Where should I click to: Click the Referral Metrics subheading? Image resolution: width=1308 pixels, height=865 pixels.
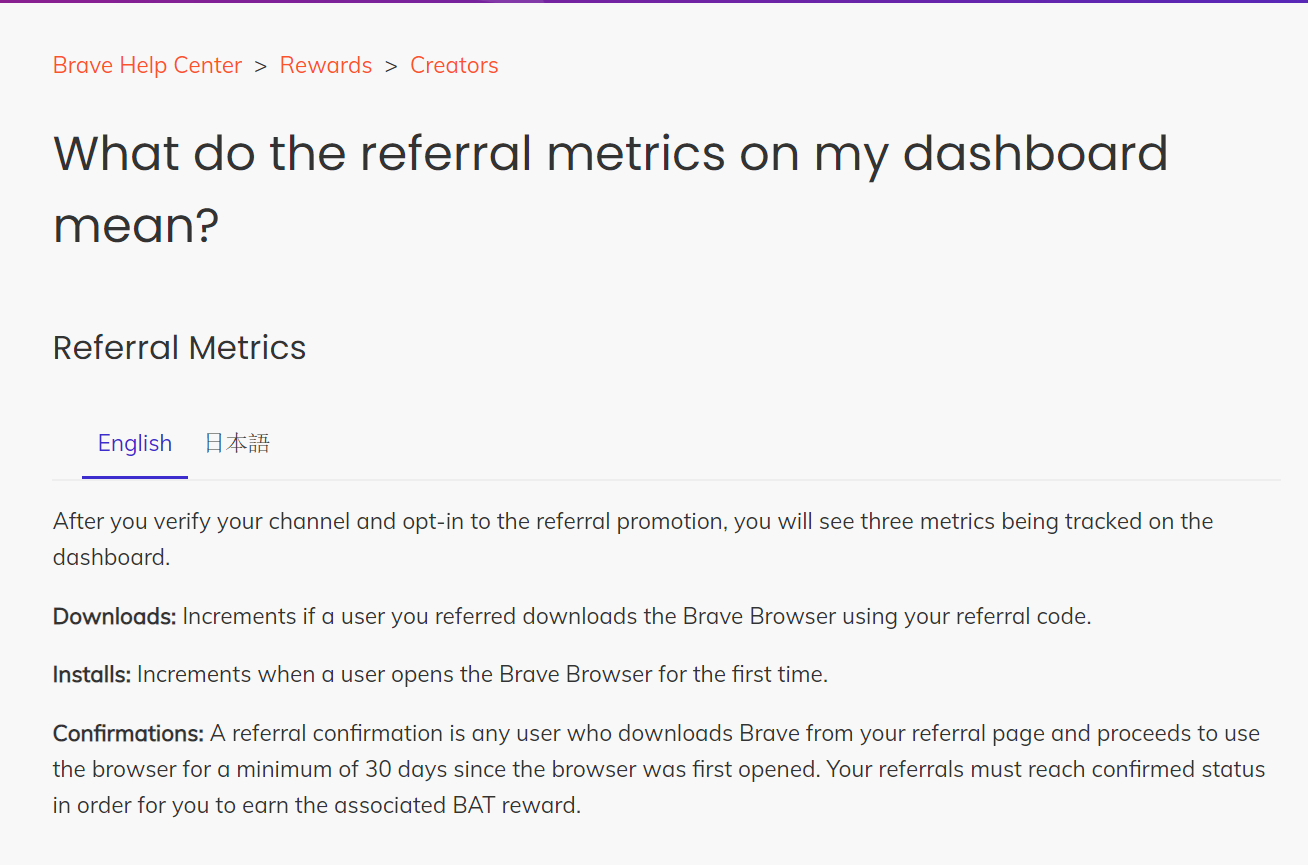click(179, 348)
